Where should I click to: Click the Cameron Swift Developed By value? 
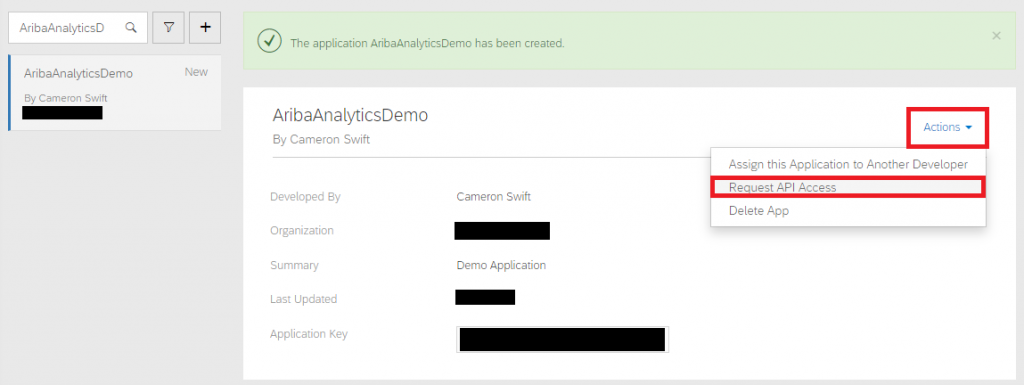pos(493,196)
